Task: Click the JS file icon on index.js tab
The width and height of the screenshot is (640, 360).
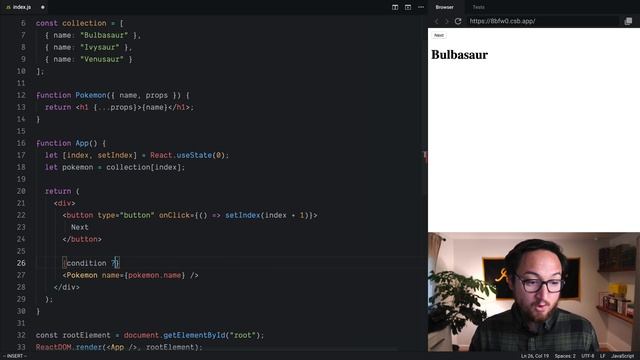Action: (x=8, y=7)
